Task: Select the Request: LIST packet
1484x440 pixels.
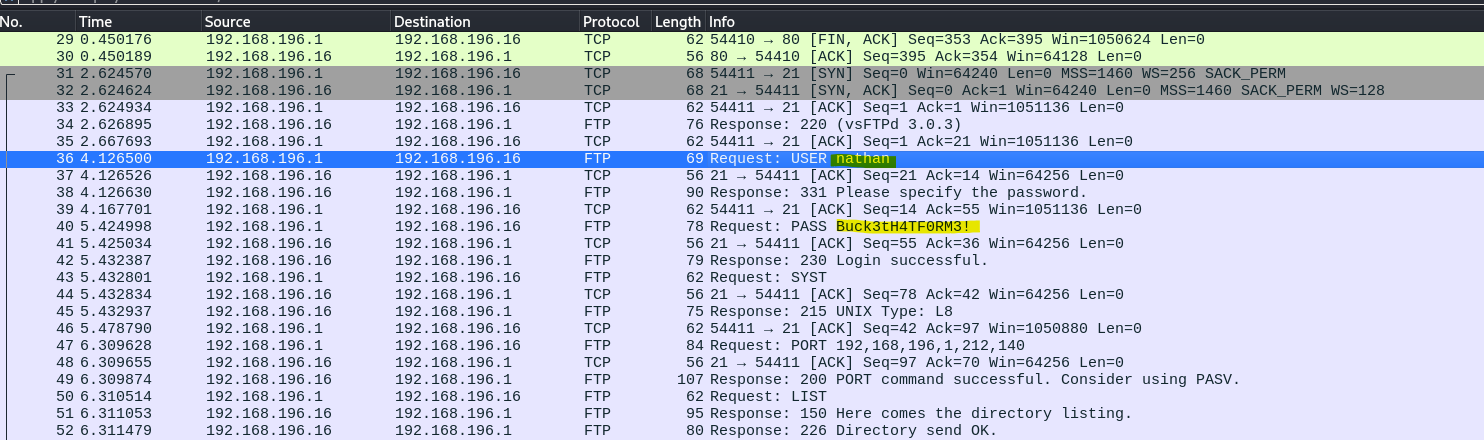Action: pos(742,397)
